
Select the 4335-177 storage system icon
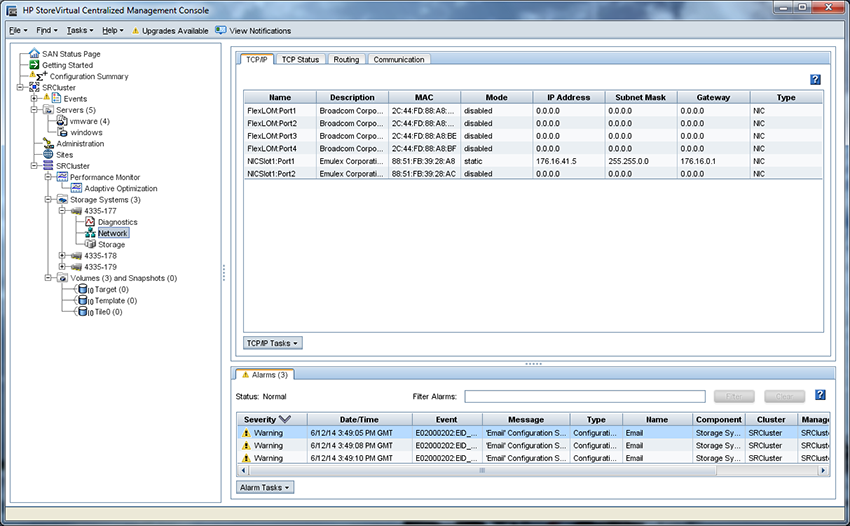pyautogui.click(x=76, y=211)
